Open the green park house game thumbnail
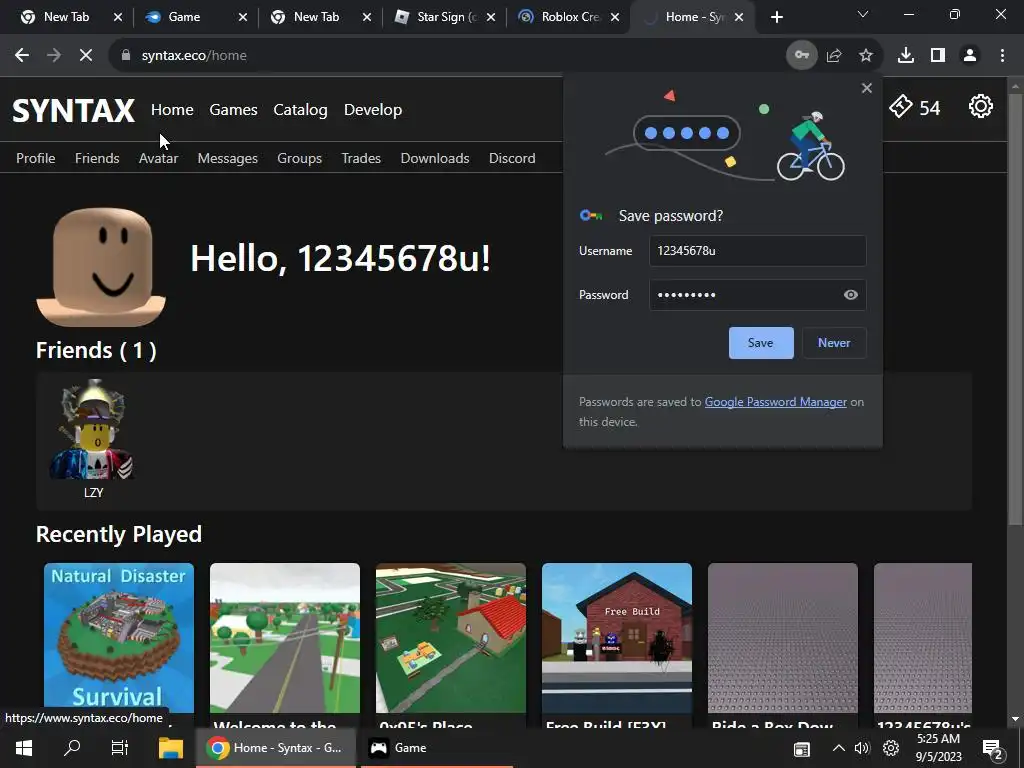 tap(451, 638)
